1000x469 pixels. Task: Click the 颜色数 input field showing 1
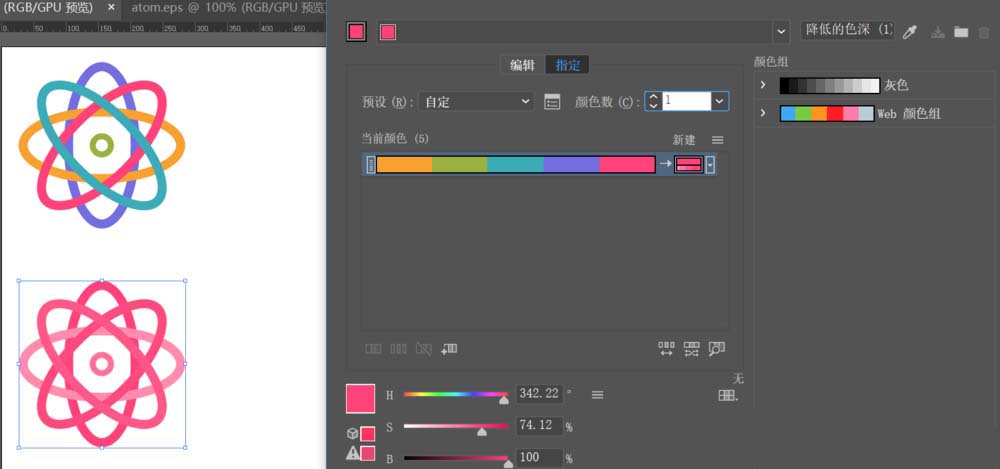687,101
